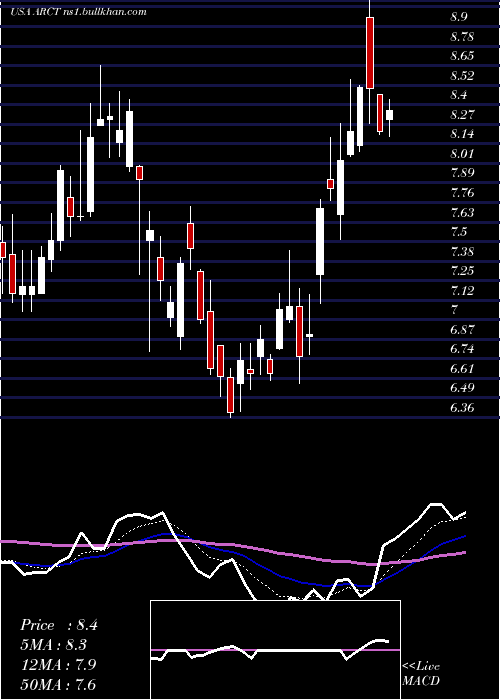Click the 5MA : 8.3 readout
Viewport: 500px width, 700px height.
tap(54, 645)
